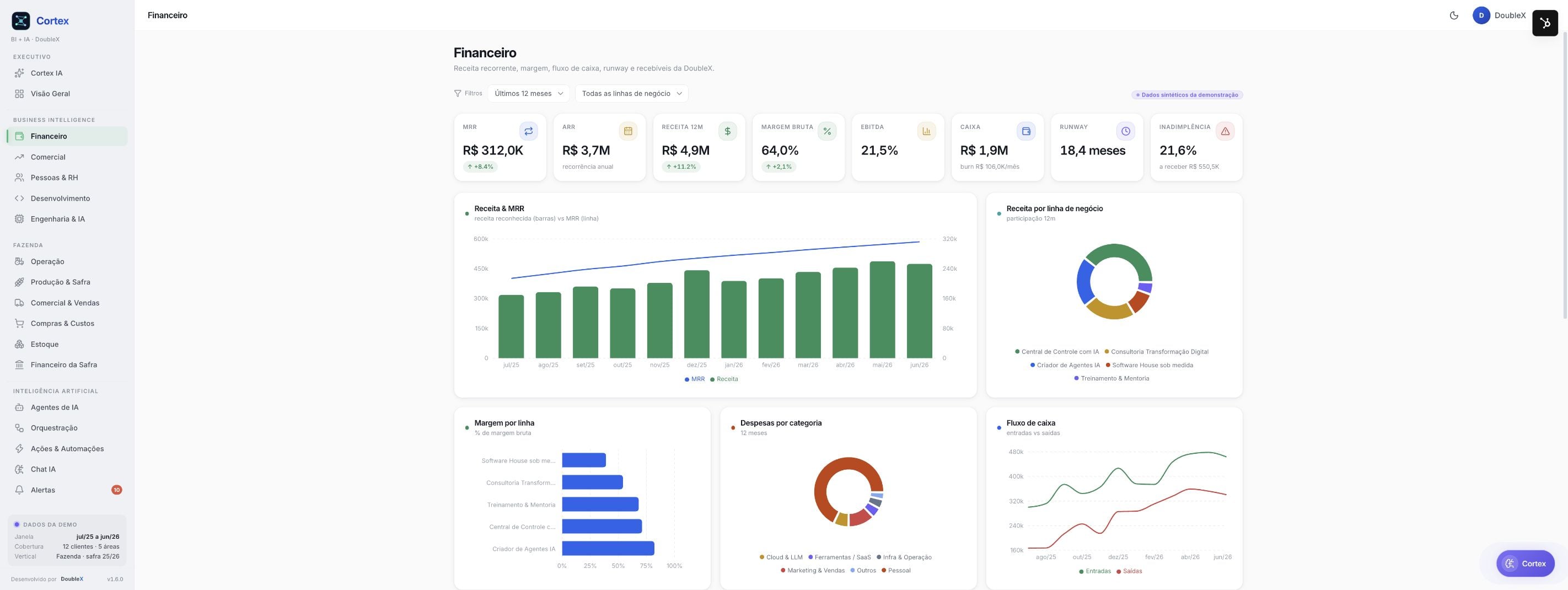The height and width of the screenshot is (590, 1568).
Task: Click the Filtros funnel icon
Action: [x=457, y=93]
